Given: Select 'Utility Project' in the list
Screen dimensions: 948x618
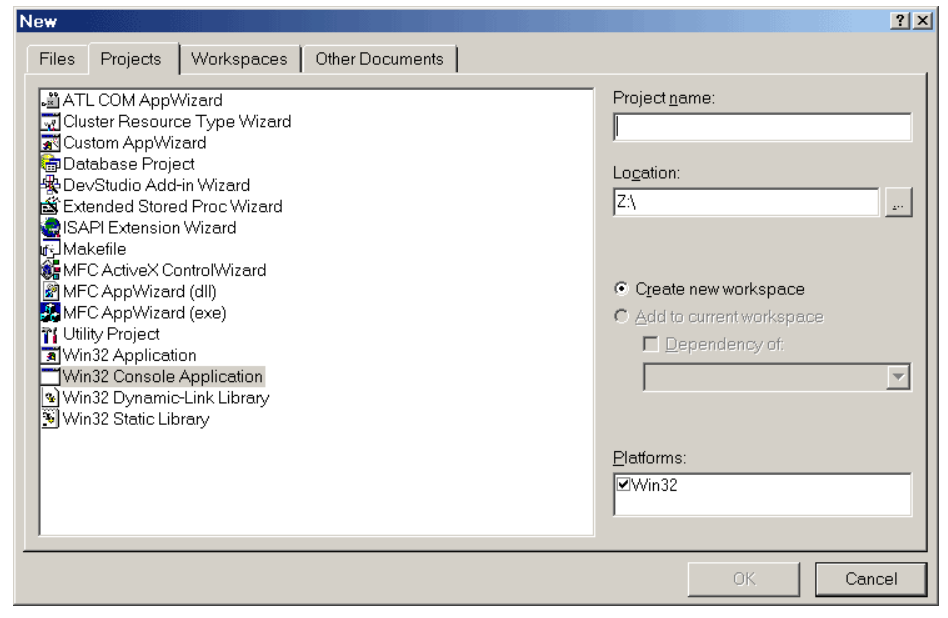Looking at the screenshot, I should click(x=111, y=334).
